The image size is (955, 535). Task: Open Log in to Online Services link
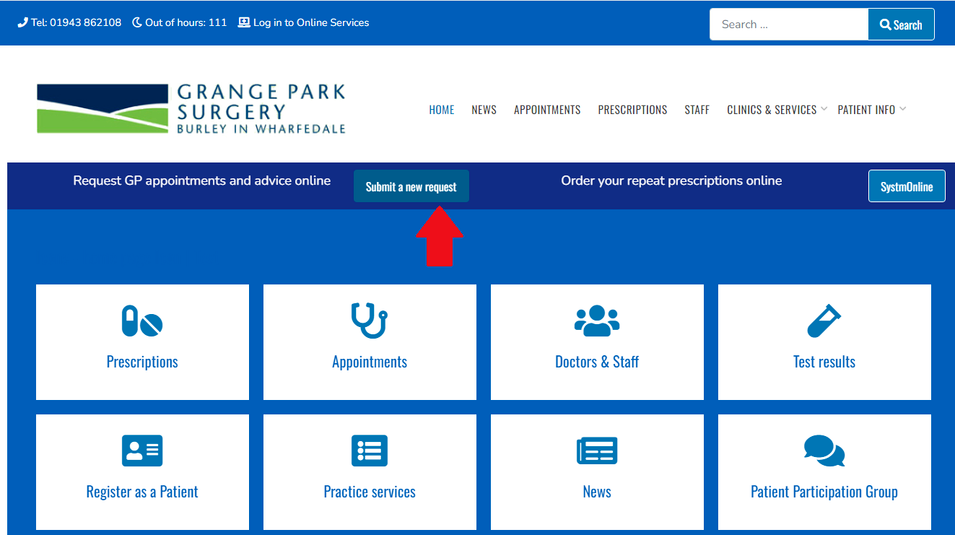pyautogui.click(x=311, y=23)
